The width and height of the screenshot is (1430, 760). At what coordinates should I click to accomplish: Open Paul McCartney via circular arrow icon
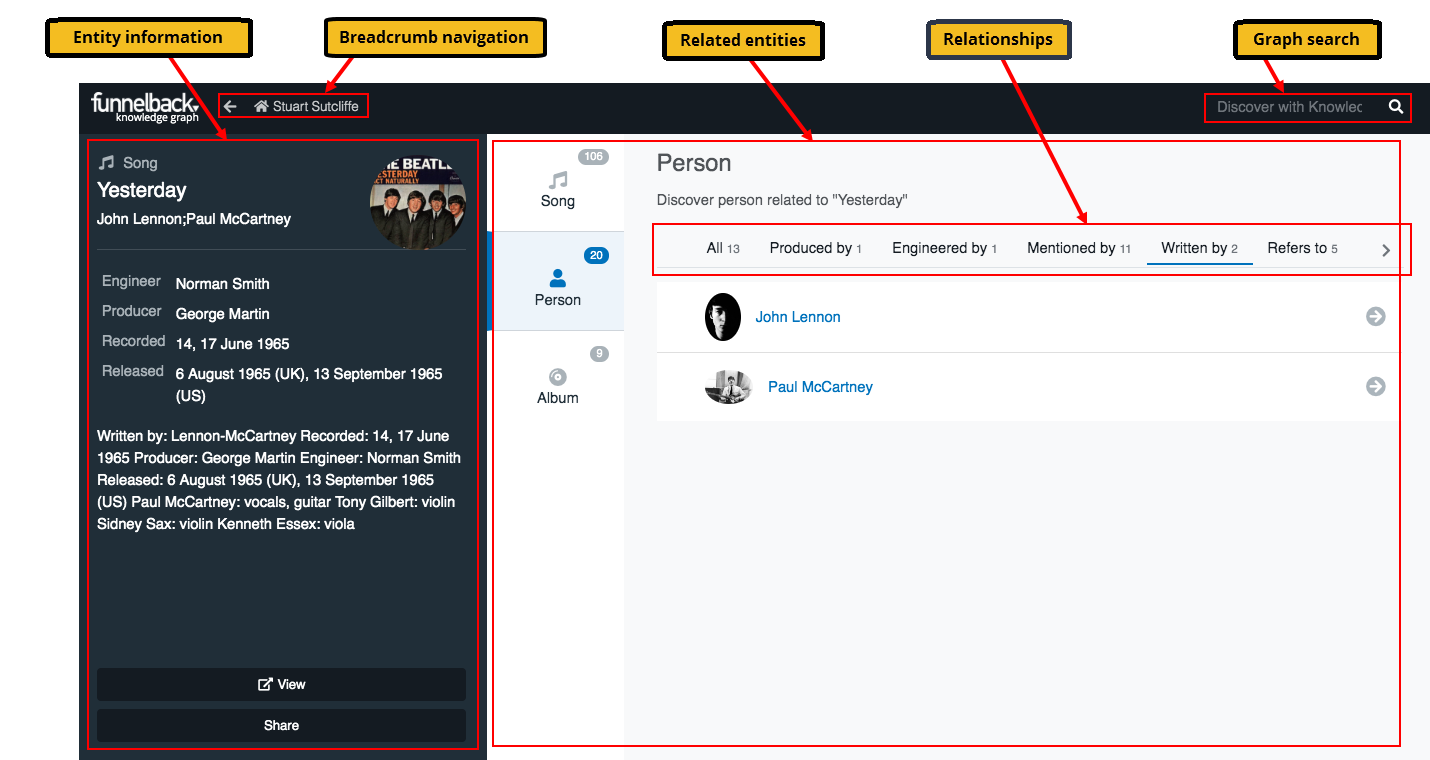click(1375, 387)
